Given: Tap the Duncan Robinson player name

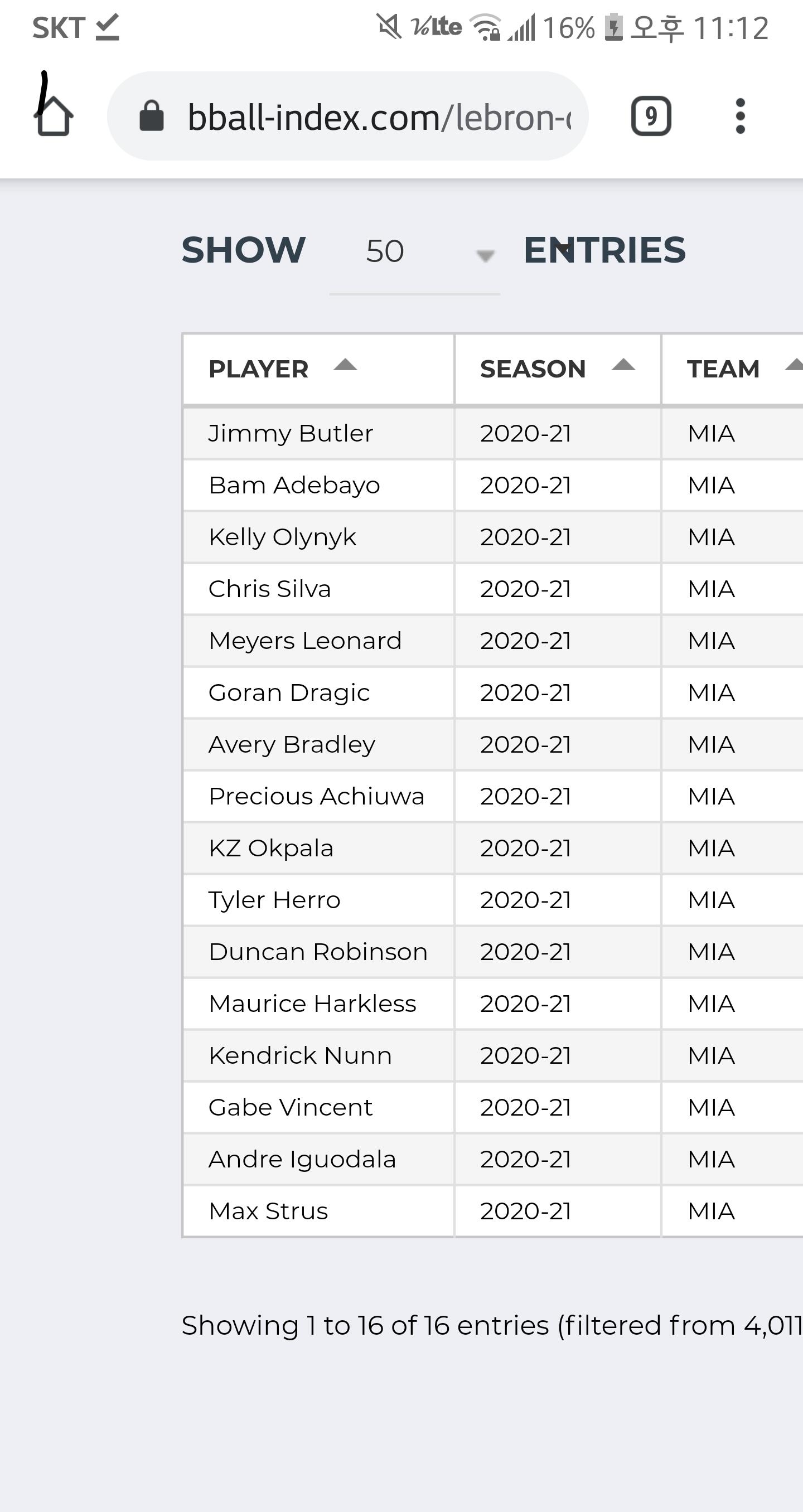Looking at the screenshot, I should coord(317,952).
